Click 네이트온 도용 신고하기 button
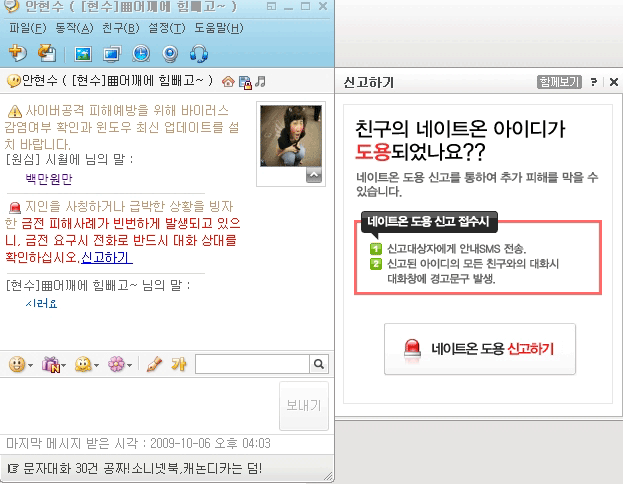 pos(480,349)
